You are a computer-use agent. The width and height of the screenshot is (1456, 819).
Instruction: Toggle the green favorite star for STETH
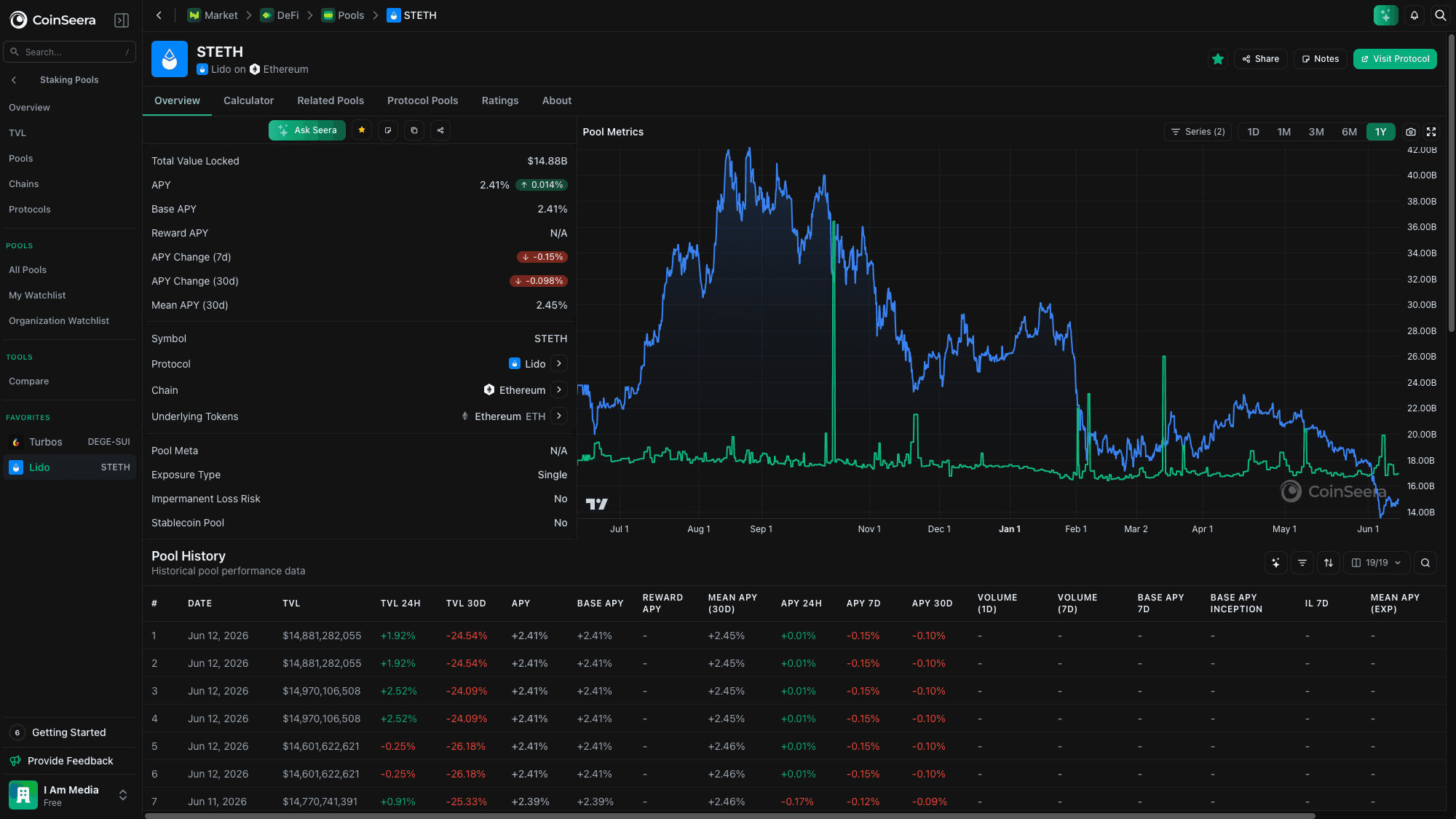click(x=1218, y=59)
